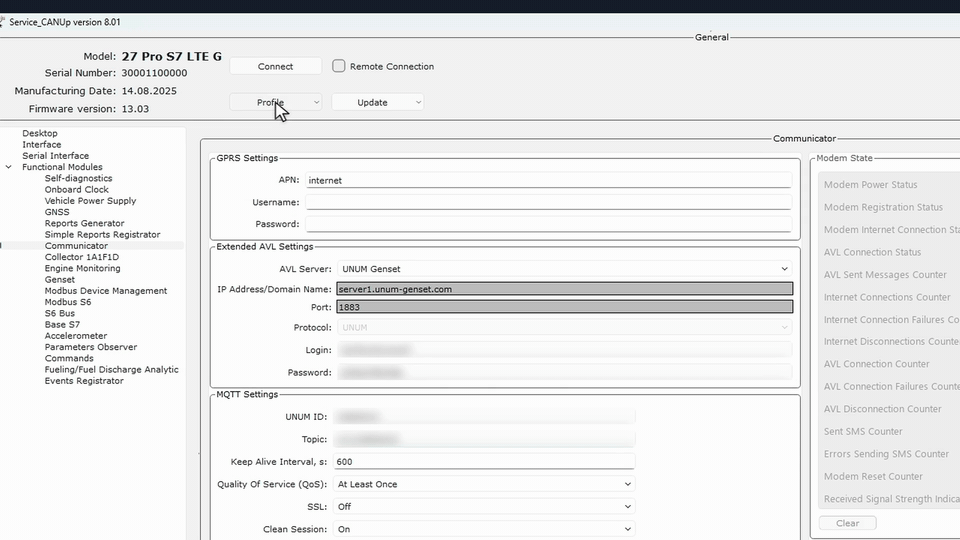Viewport: 960px width, 540px height.
Task: Open the Profile dropdown arrow
Action: (x=316, y=102)
